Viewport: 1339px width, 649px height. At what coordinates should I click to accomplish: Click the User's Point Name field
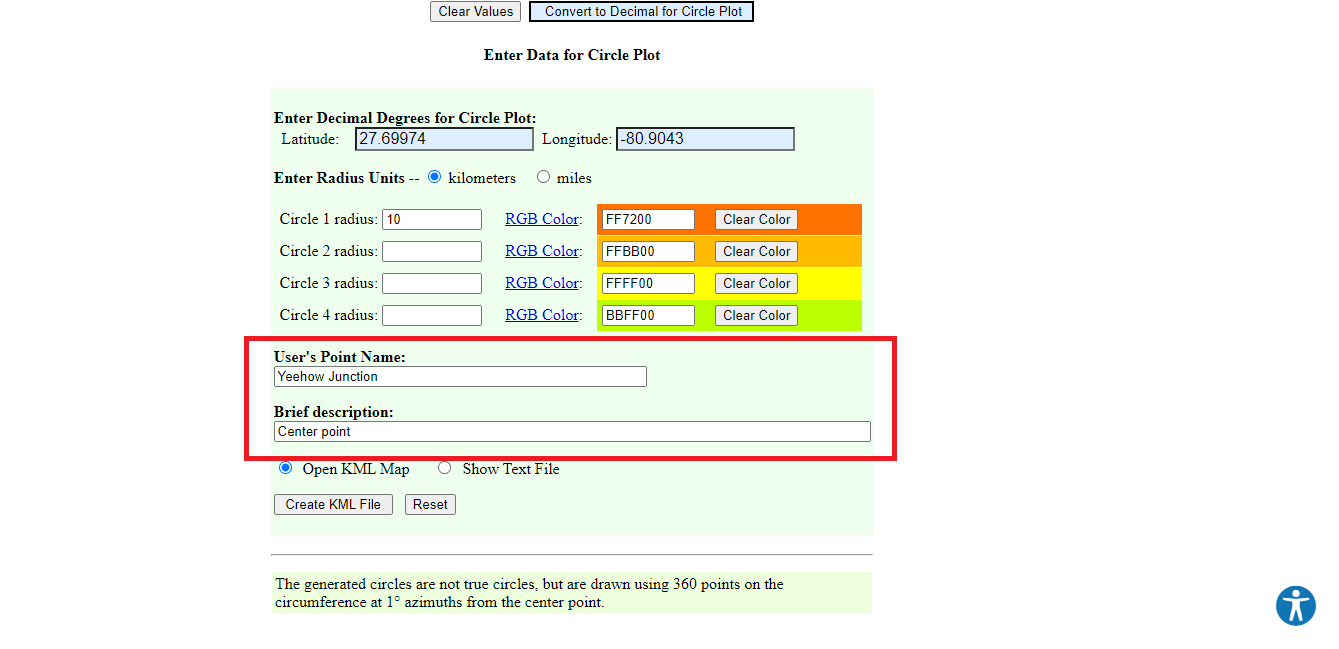coord(460,377)
